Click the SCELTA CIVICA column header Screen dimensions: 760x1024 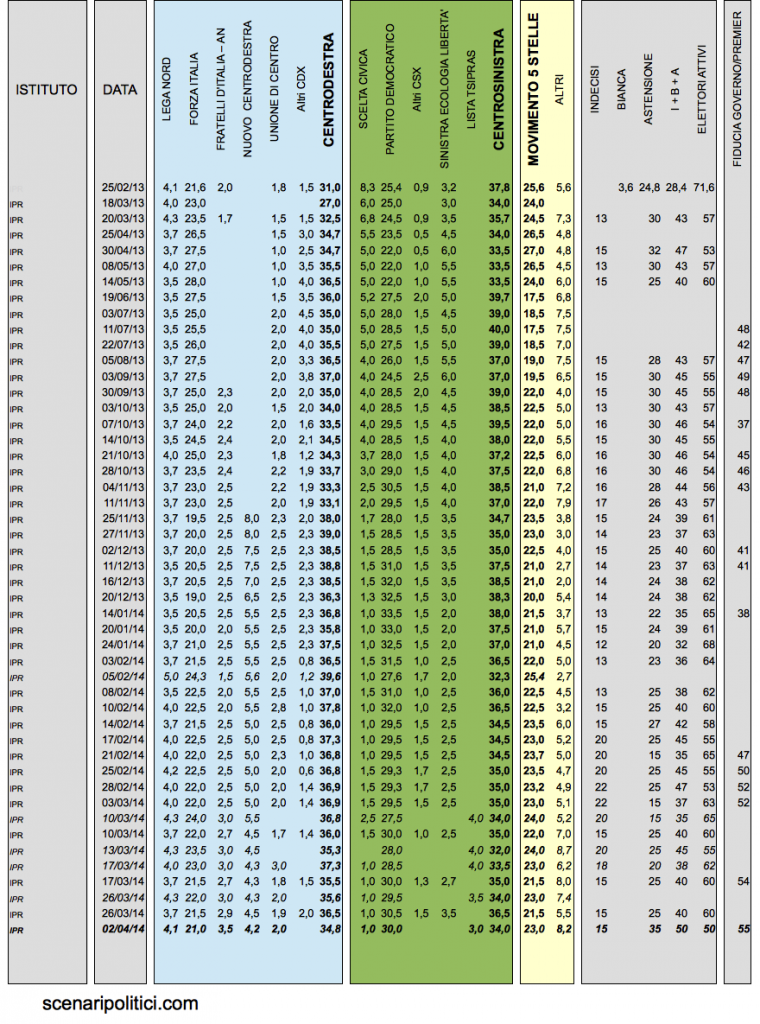[x=363, y=89]
